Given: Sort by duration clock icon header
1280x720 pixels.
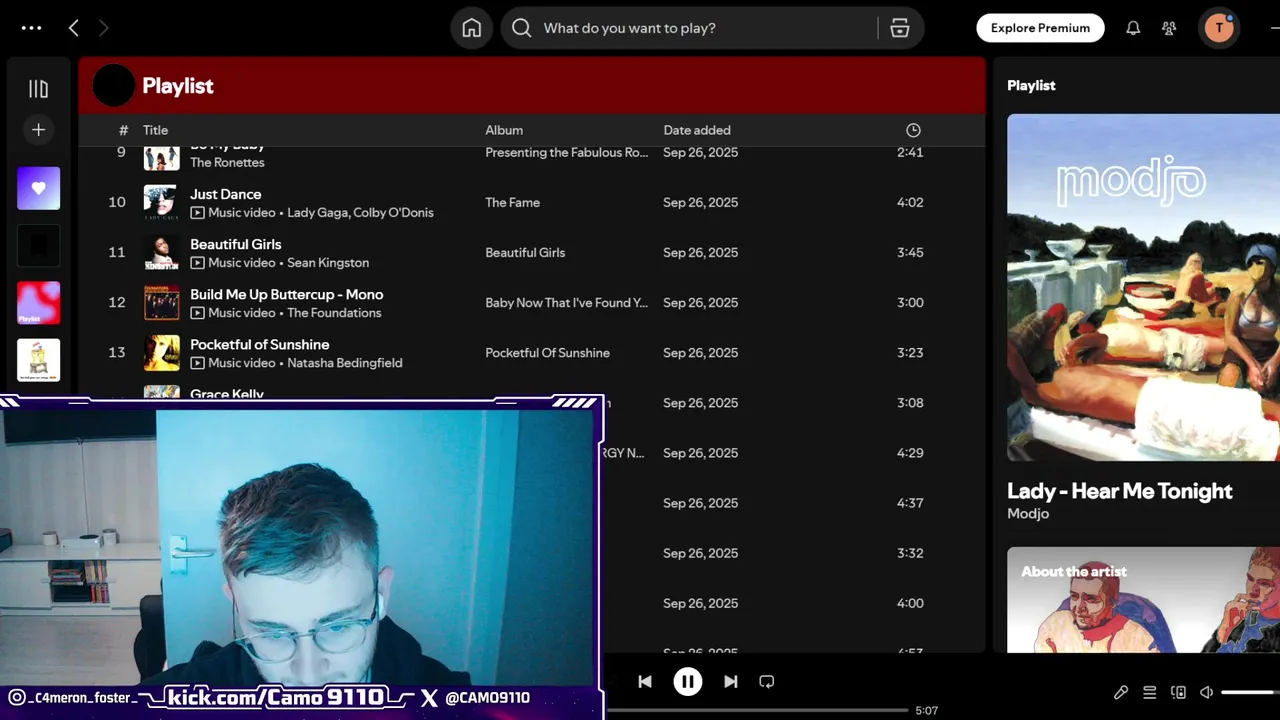Looking at the screenshot, I should [913, 130].
